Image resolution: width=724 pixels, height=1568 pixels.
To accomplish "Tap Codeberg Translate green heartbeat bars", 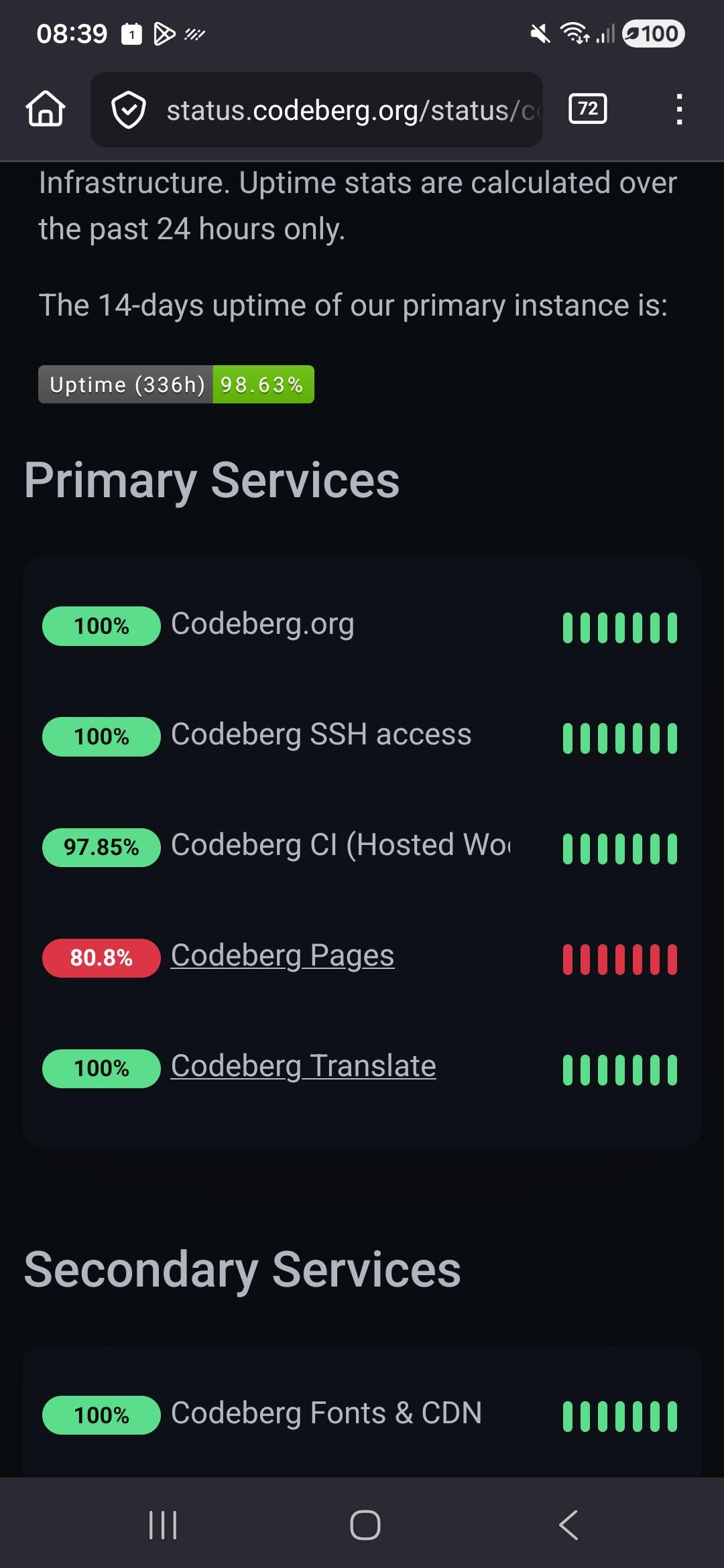I will 619,1069.
